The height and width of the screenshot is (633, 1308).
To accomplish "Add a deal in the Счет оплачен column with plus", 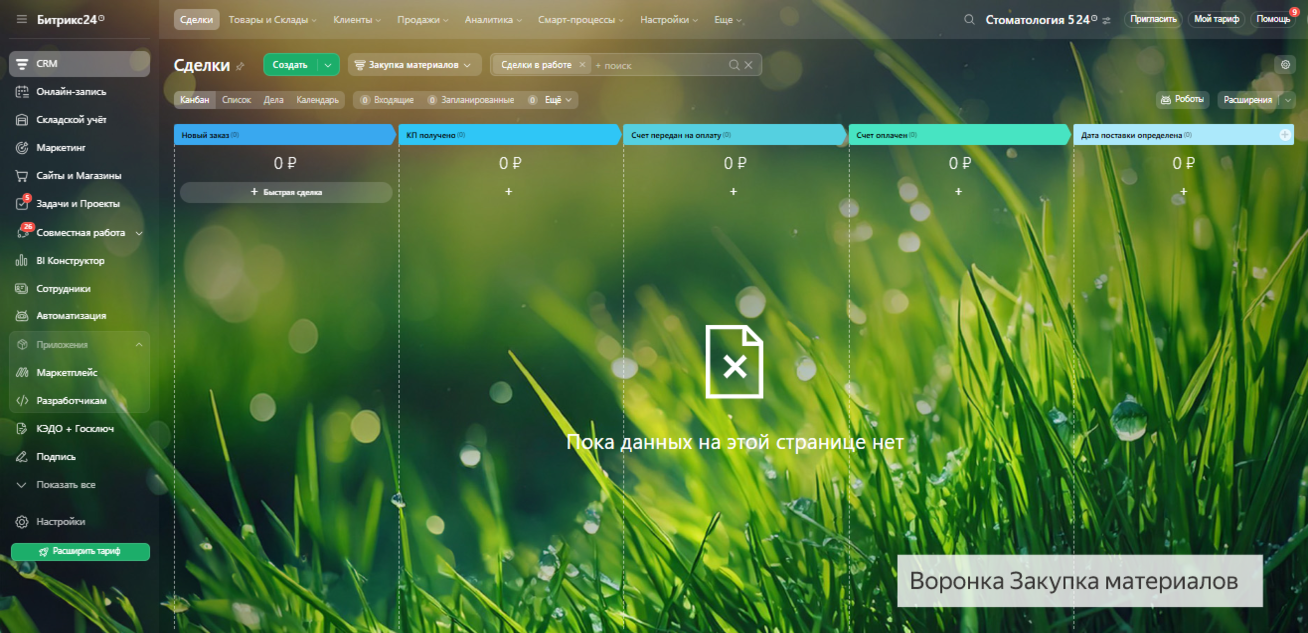I will click(958, 191).
